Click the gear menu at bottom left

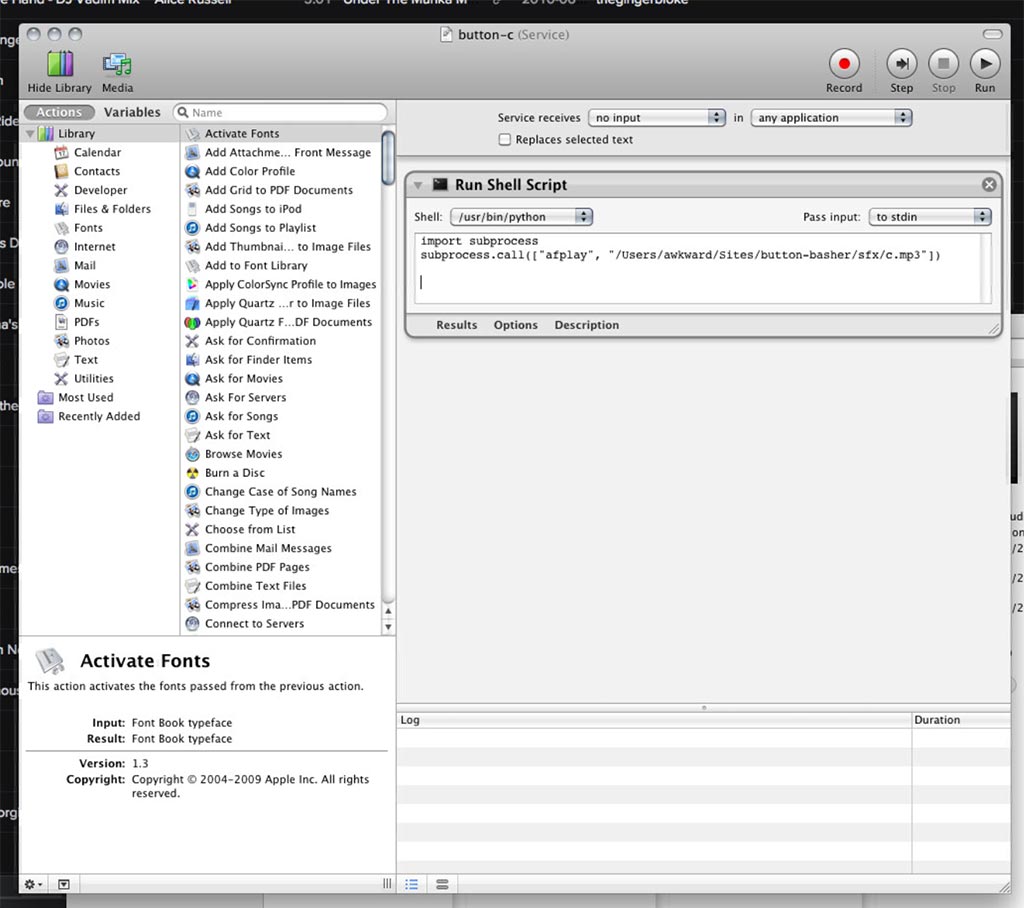pos(33,884)
